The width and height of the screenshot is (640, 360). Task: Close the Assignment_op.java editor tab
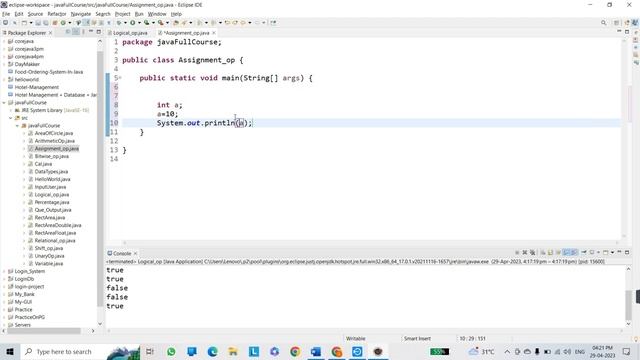pos(214,33)
